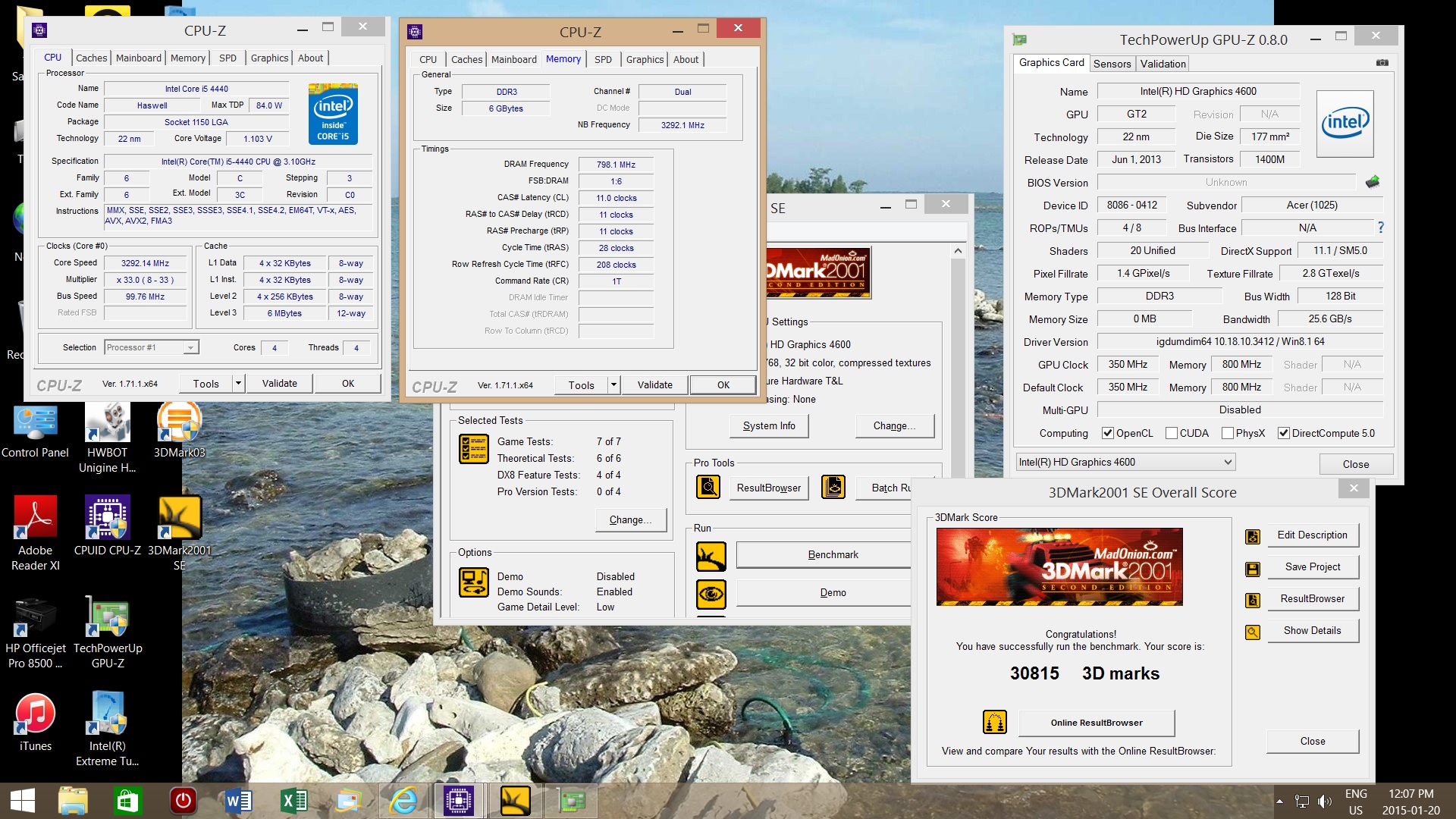1456x819 pixels.
Task: Click the Demo button in 3DMark2001
Action: pyautogui.click(x=824, y=593)
